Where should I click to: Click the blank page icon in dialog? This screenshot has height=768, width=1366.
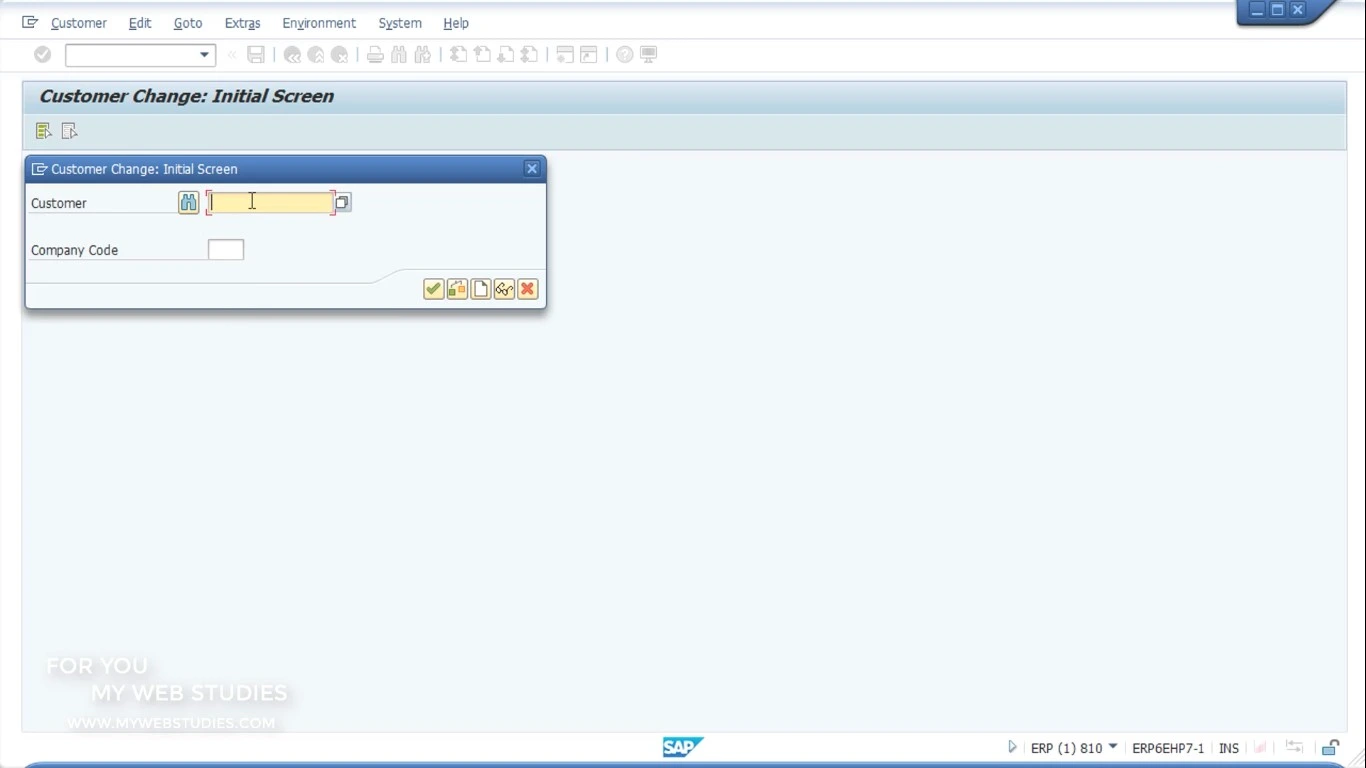pyautogui.click(x=481, y=289)
